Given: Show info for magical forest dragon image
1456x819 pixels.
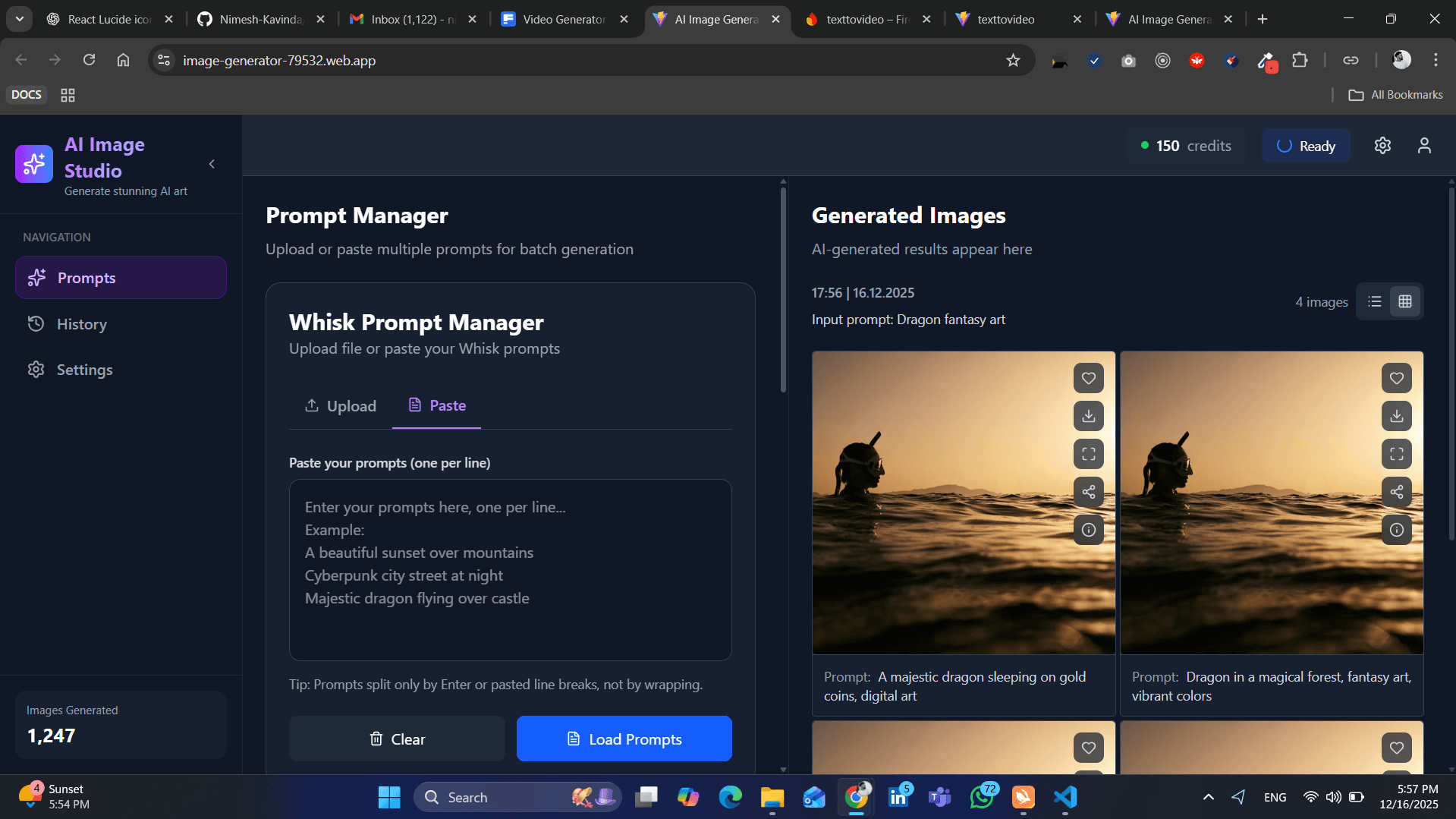Looking at the screenshot, I should tap(1396, 530).
